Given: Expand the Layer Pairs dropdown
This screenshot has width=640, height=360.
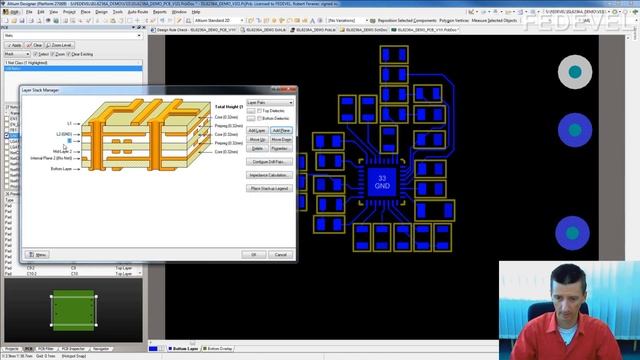Looking at the screenshot, I should pyautogui.click(x=270, y=102).
